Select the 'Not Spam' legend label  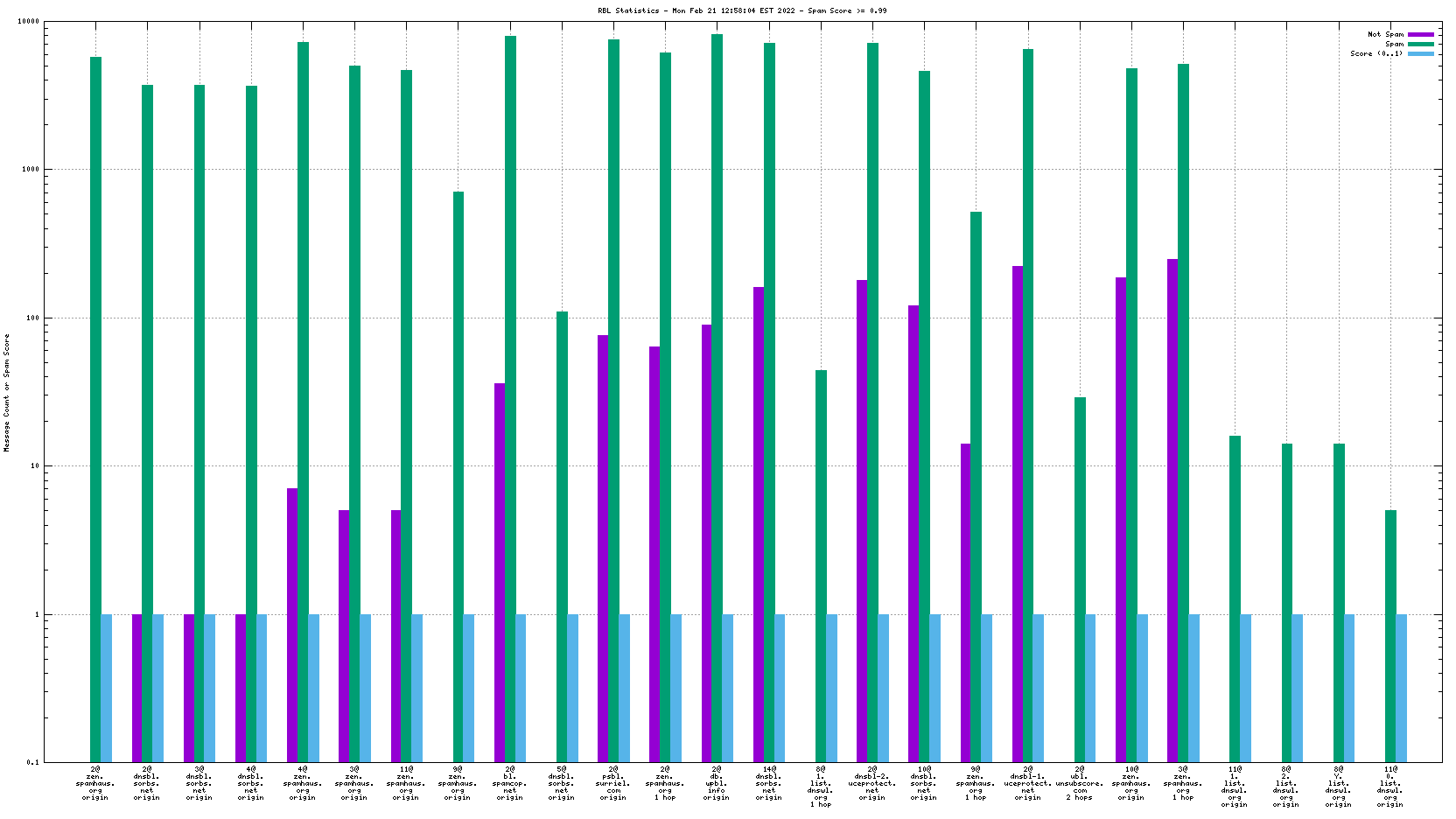[1385, 34]
